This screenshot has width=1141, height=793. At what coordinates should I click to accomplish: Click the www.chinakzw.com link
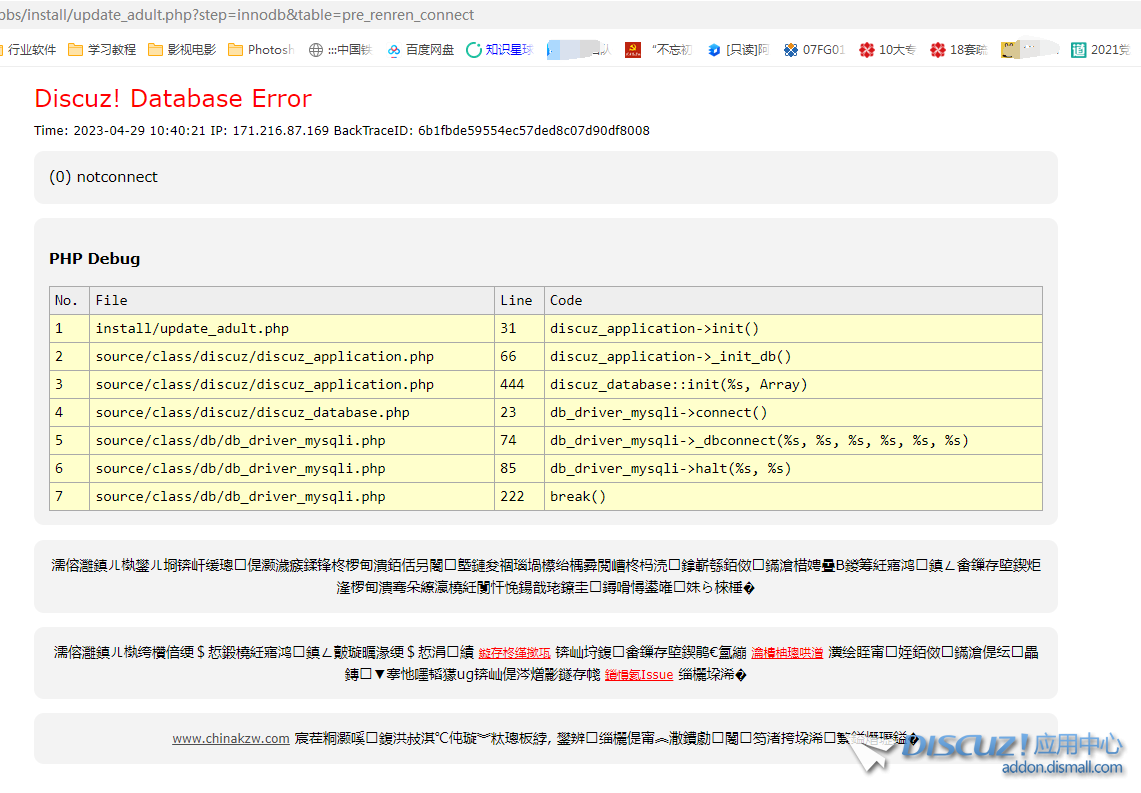tap(231, 739)
